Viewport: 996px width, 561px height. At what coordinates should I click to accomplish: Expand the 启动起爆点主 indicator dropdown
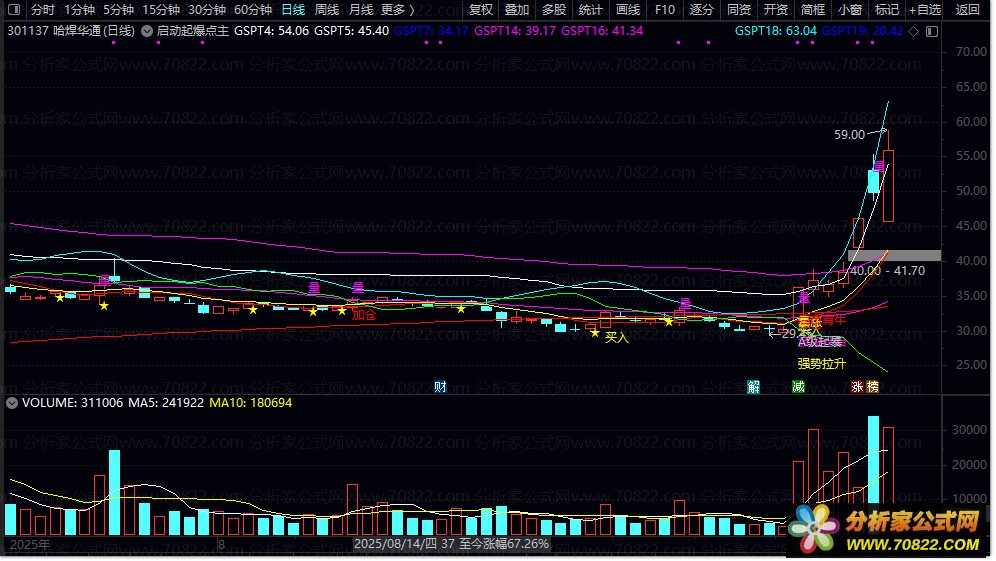pyautogui.click(x=148, y=31)
